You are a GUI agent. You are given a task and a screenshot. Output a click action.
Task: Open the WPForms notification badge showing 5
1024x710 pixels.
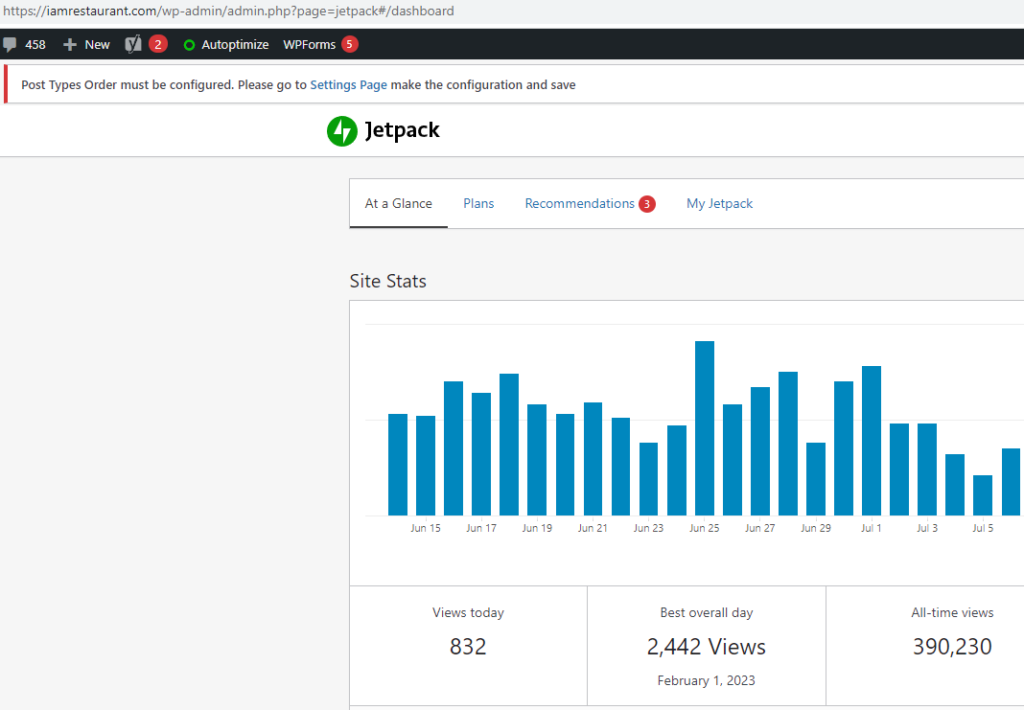click(x=349, y=44)
